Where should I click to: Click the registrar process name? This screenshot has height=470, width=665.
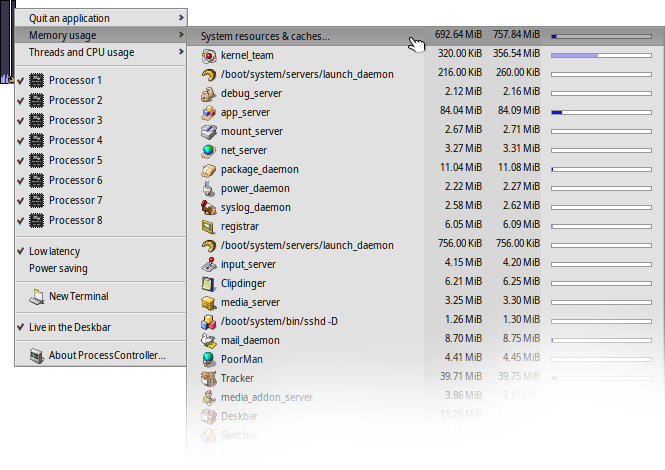click(x=240, y=227)
